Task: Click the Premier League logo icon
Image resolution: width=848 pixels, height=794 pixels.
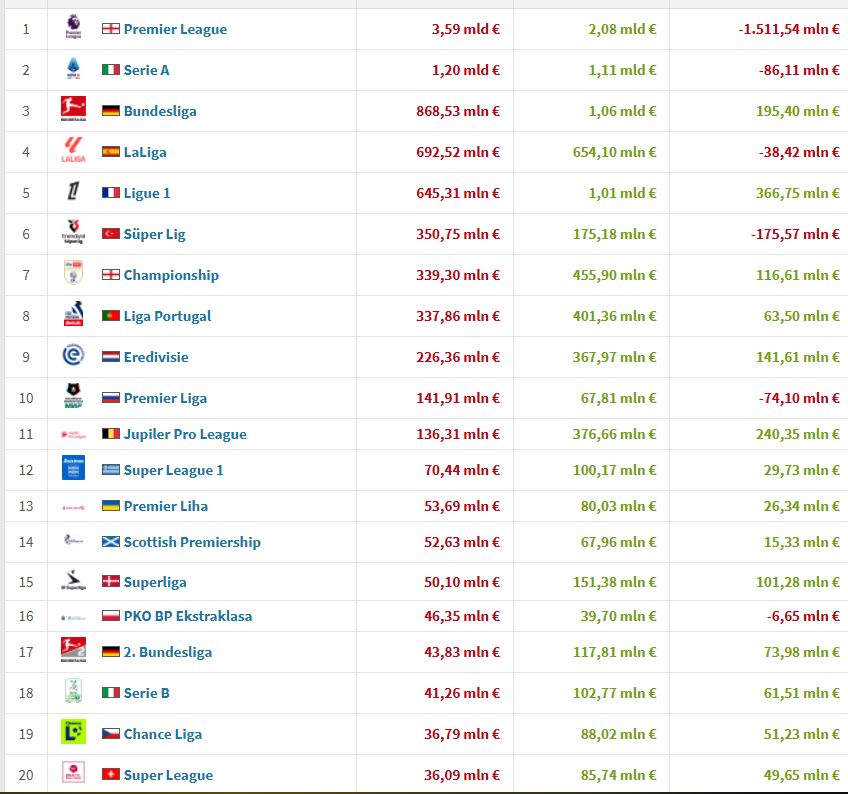Action: [73, 28]
